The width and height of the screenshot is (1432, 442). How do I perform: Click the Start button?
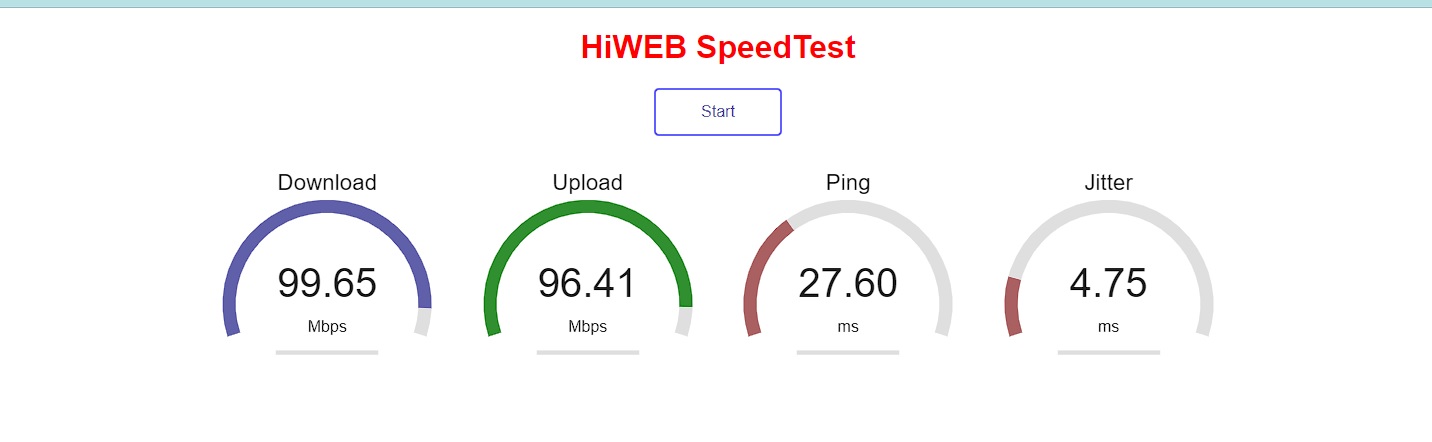tap(718, 111)
